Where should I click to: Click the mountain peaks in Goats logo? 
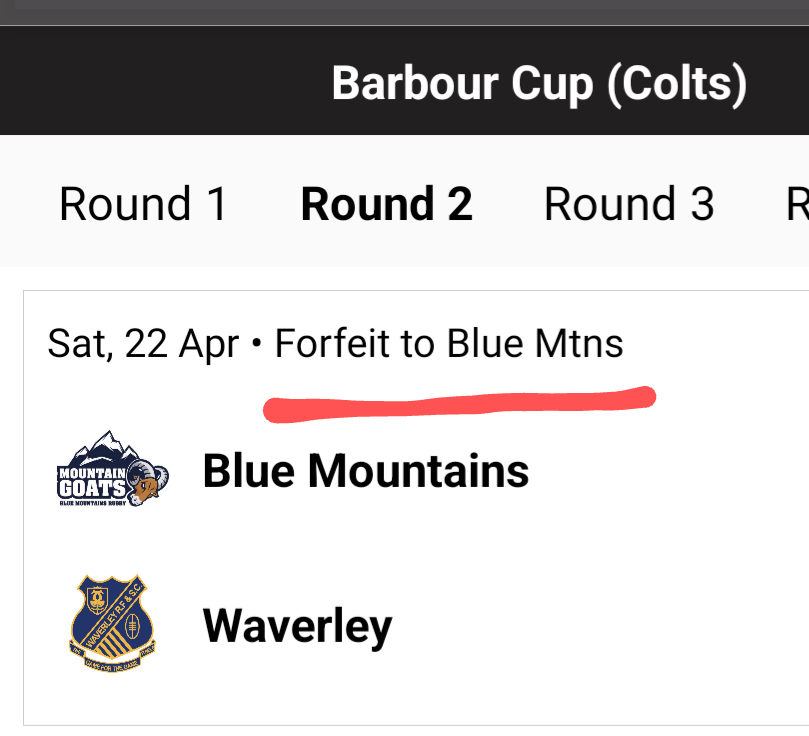[105, 447]
